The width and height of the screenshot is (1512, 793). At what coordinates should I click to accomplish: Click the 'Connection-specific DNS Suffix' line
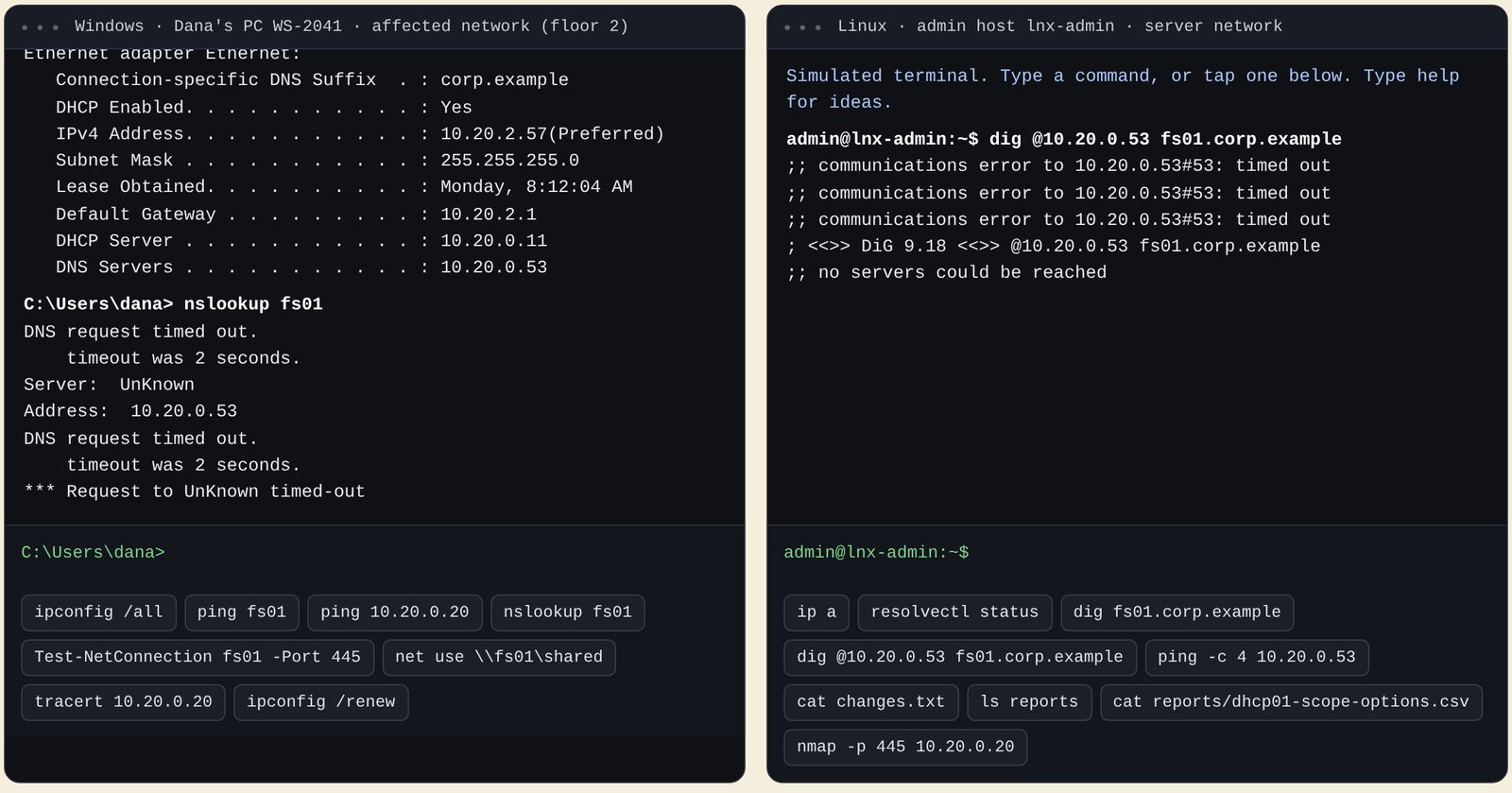(x=312, y=80)
